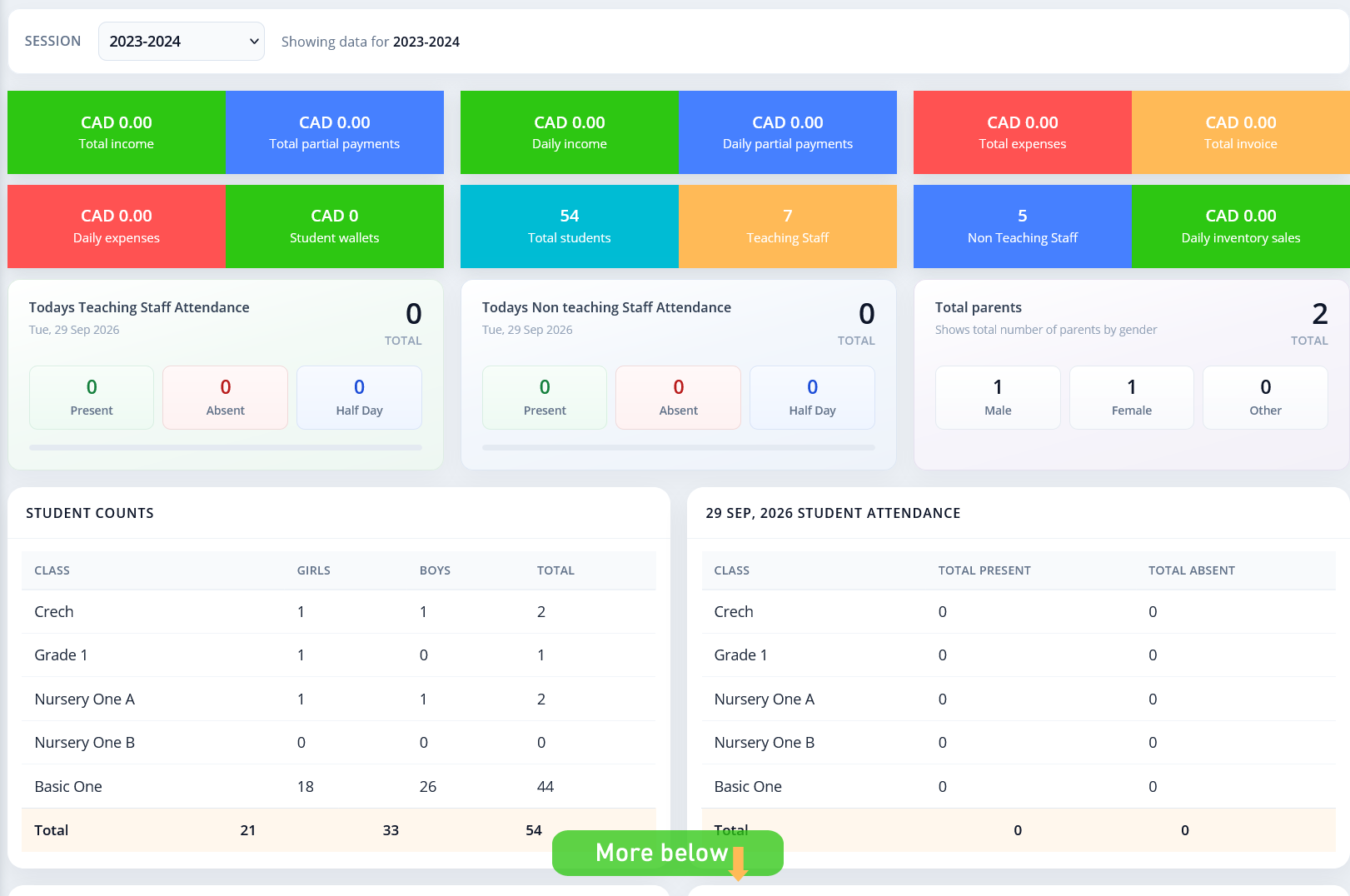
Task: Select Nursery One B in Student Attendance
Action: tap(1019, 743)
